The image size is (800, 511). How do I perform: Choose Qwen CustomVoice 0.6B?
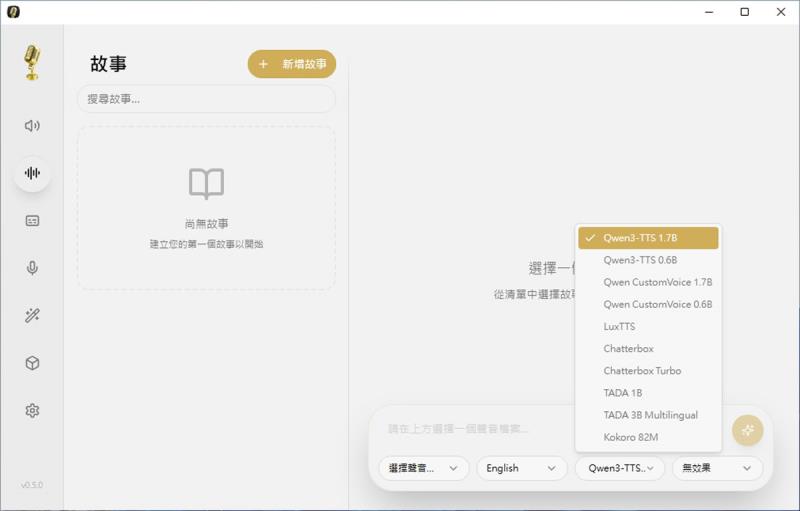[648, 304]
